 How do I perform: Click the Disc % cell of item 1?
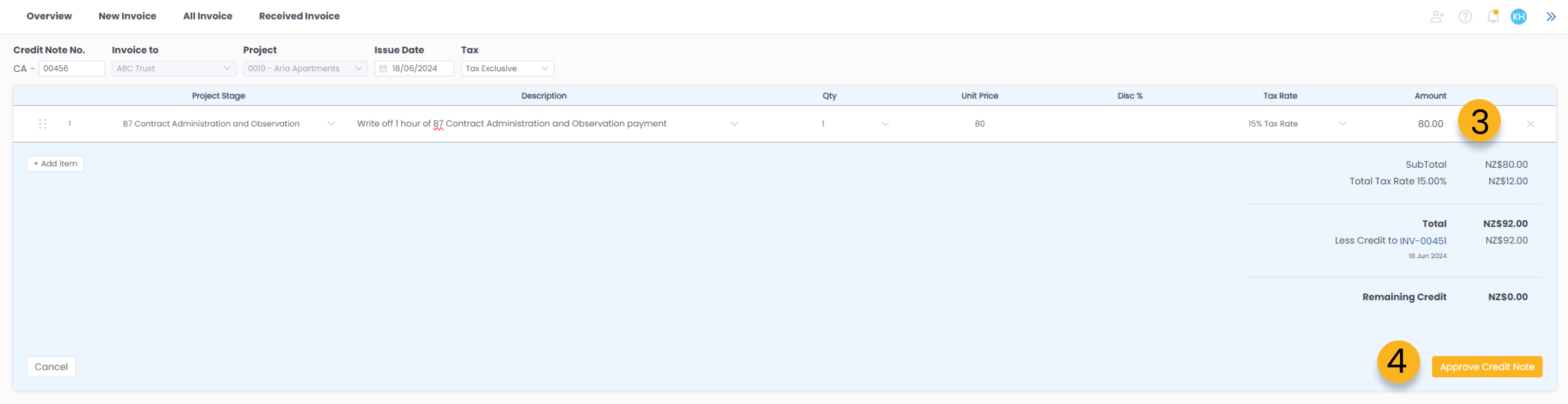pyautogui.click(x=1130, y=124)
